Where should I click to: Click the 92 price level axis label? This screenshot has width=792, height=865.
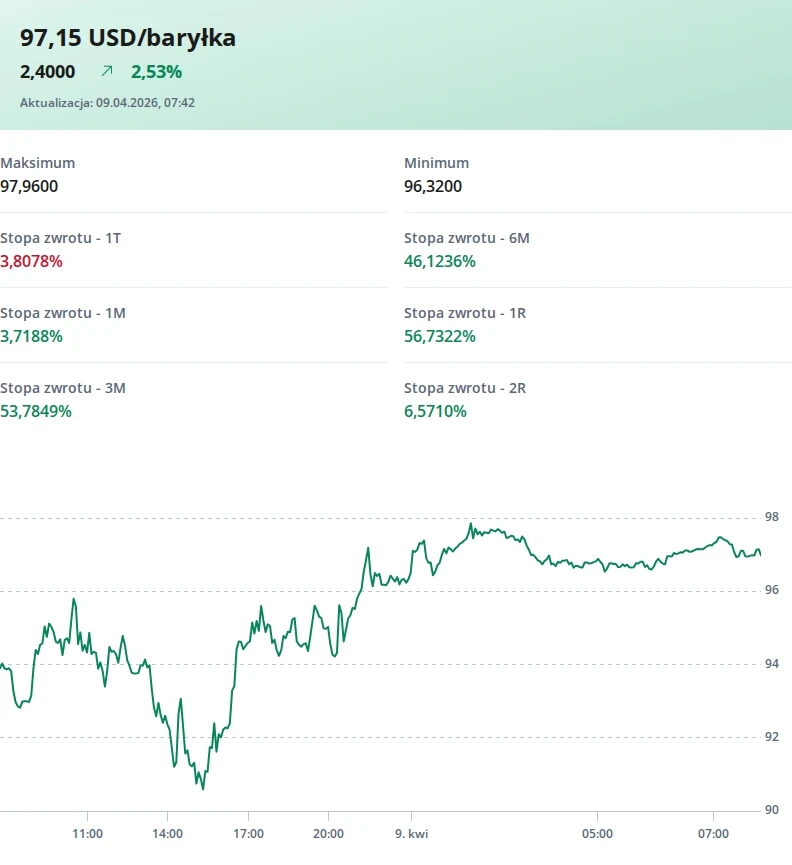(771, 737)
